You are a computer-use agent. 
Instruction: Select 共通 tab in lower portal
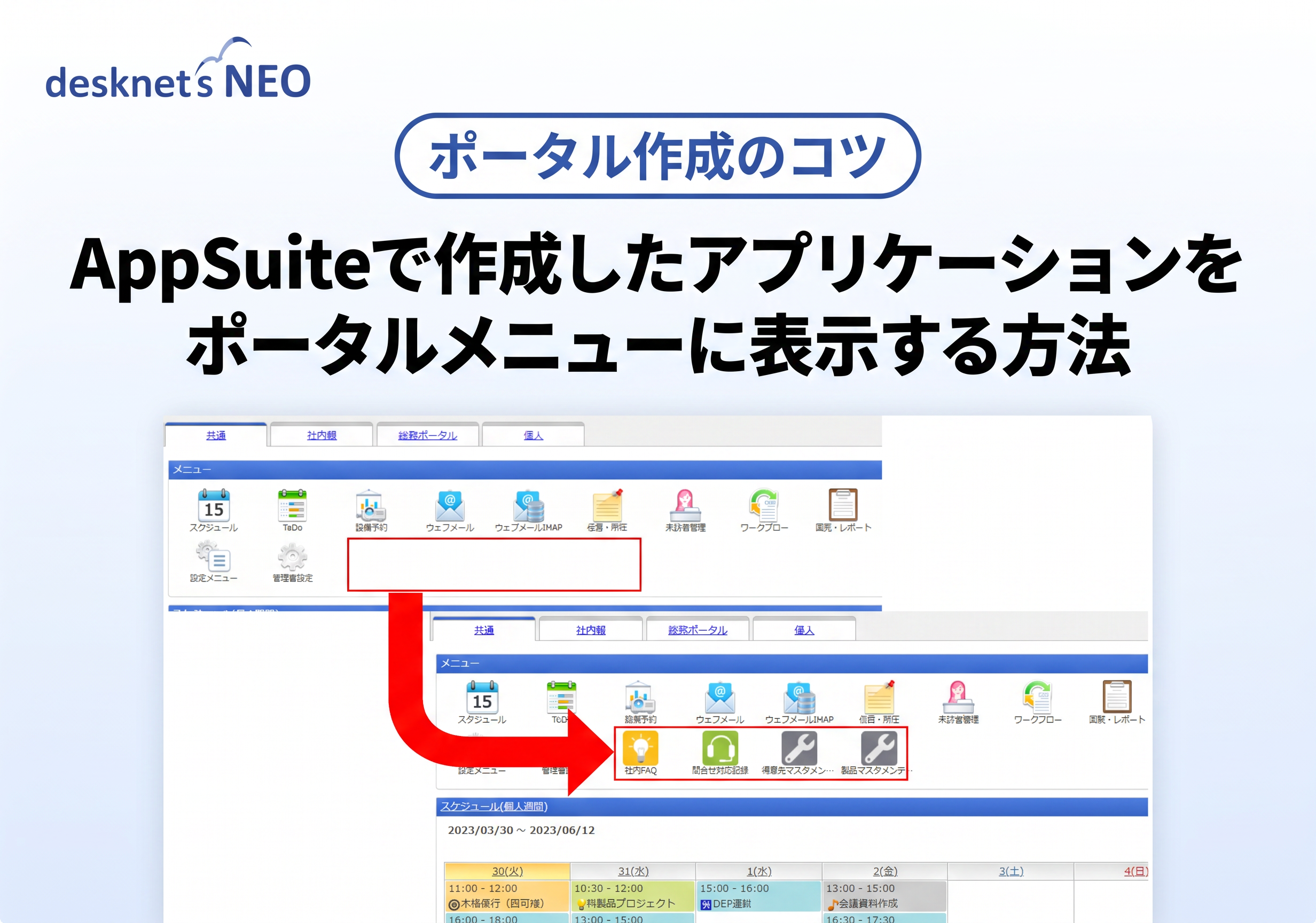(484, 629)
